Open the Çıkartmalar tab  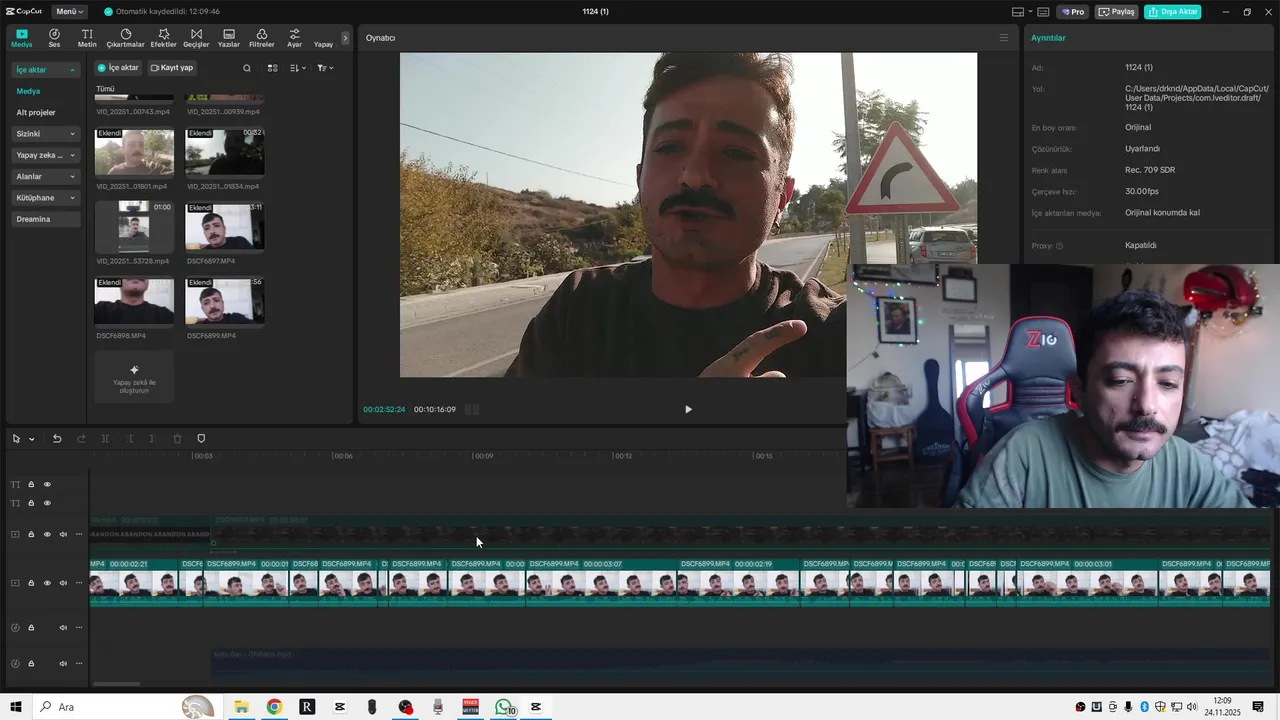(x=126, y=38)
